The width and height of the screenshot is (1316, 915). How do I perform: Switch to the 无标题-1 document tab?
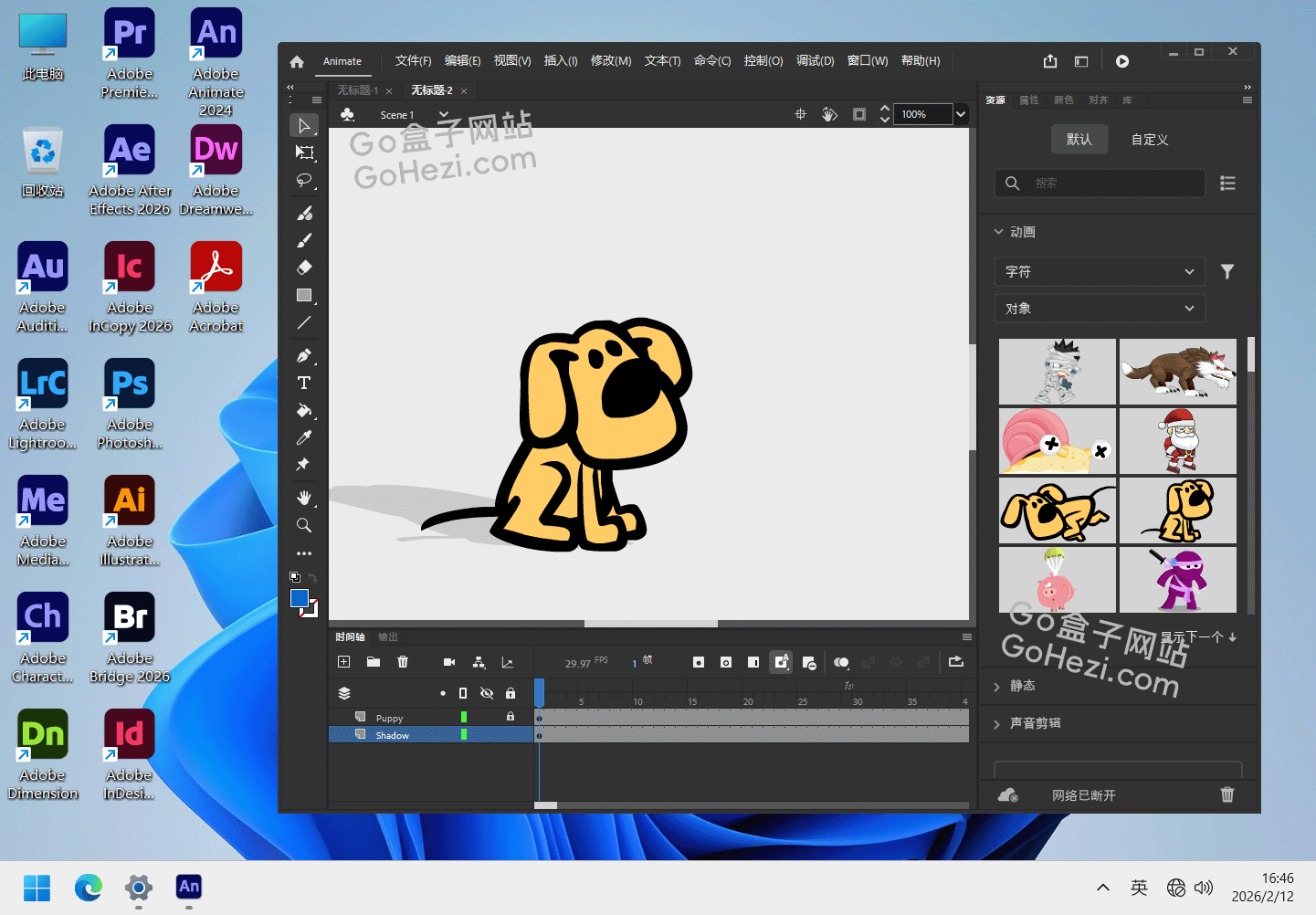(x=357, y=90)
